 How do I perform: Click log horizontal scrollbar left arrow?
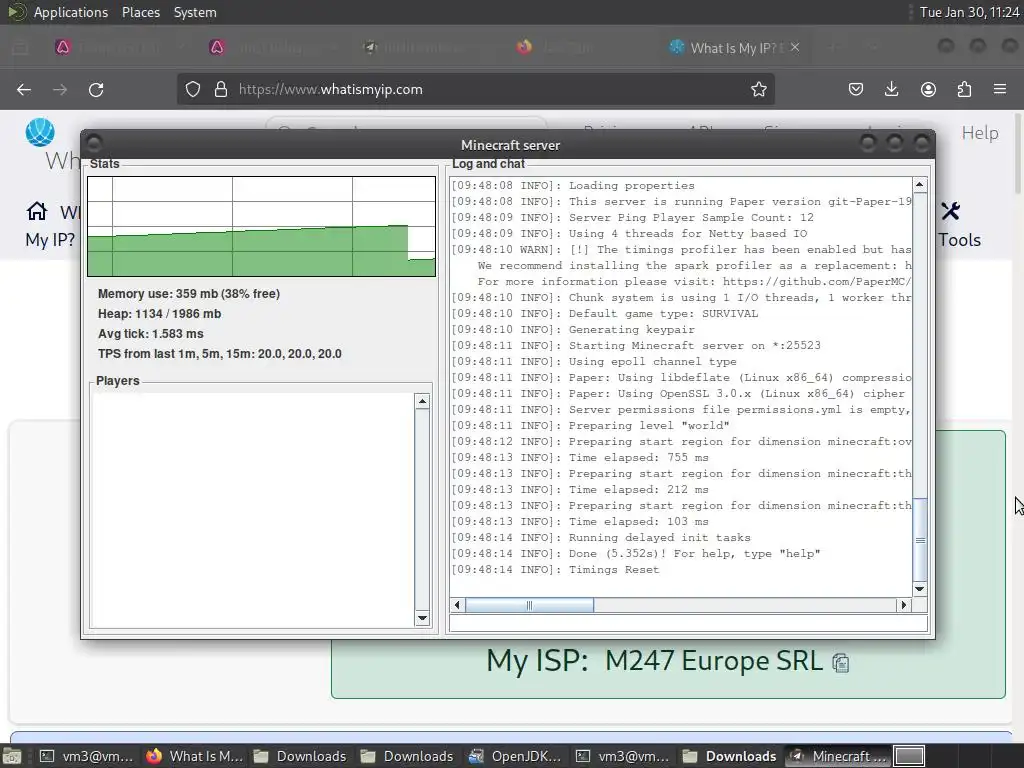[457, 605]
